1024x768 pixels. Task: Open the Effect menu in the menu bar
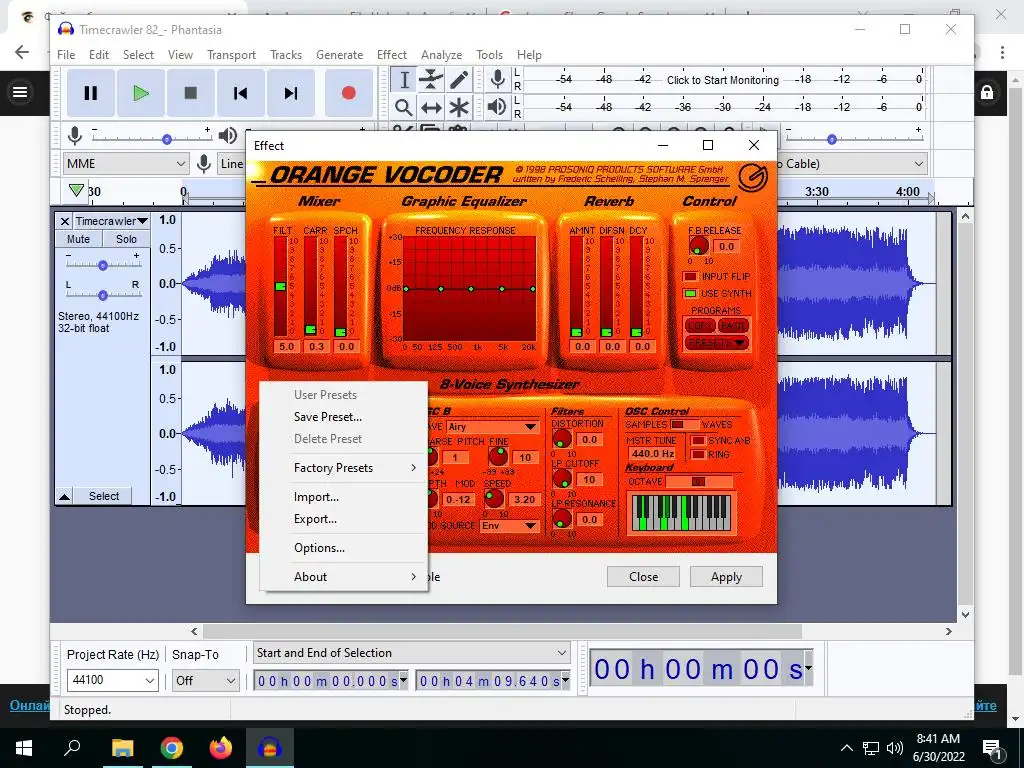point(392,55)
